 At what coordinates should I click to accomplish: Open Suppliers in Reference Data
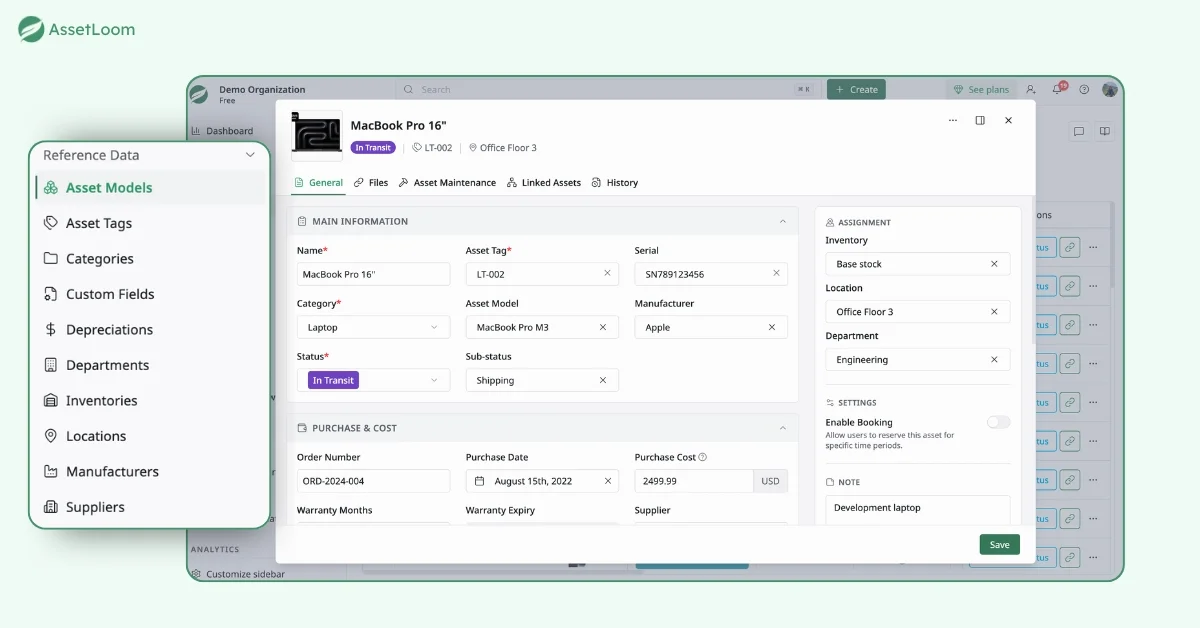151,507
